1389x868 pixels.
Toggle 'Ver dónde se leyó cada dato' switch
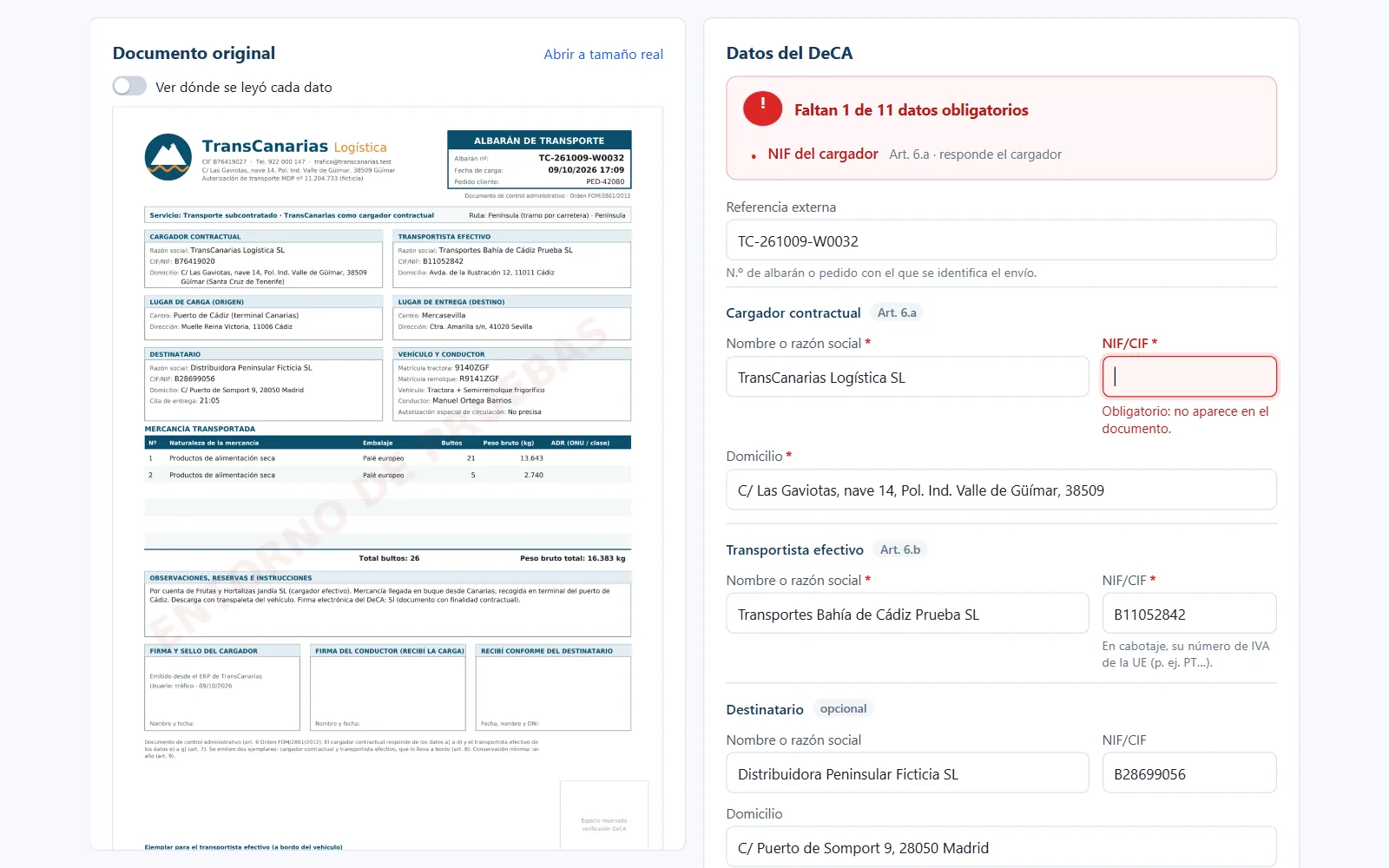[x=129, y=86]
